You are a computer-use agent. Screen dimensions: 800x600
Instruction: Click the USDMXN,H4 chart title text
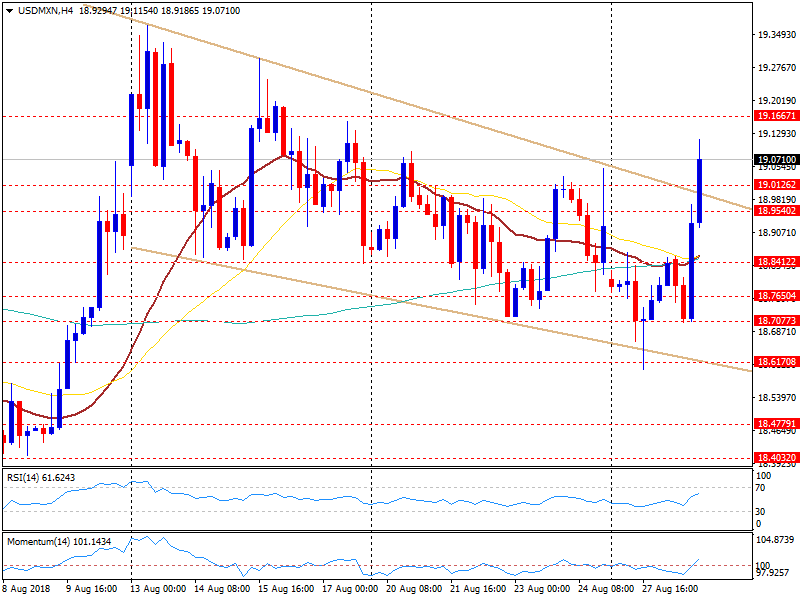(x=45, y=10)
